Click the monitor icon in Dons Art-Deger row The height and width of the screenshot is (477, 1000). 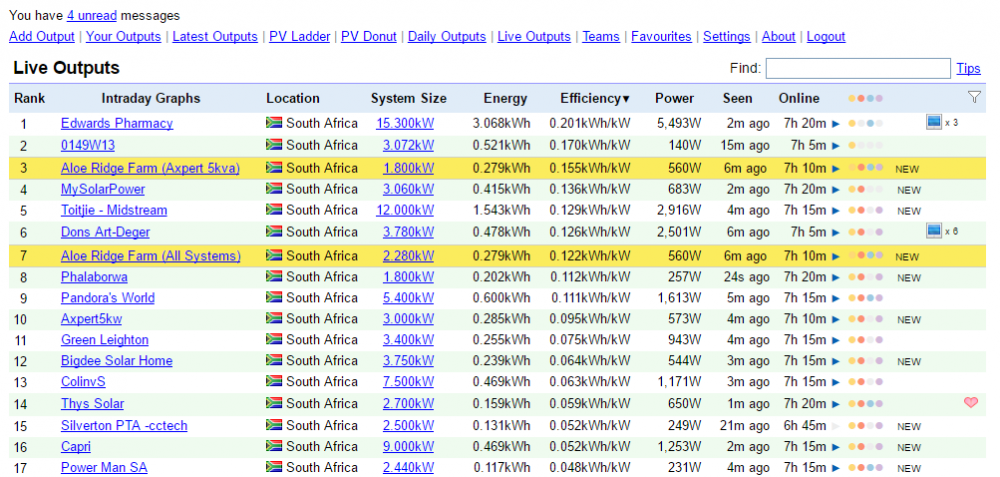pos(933,231)
